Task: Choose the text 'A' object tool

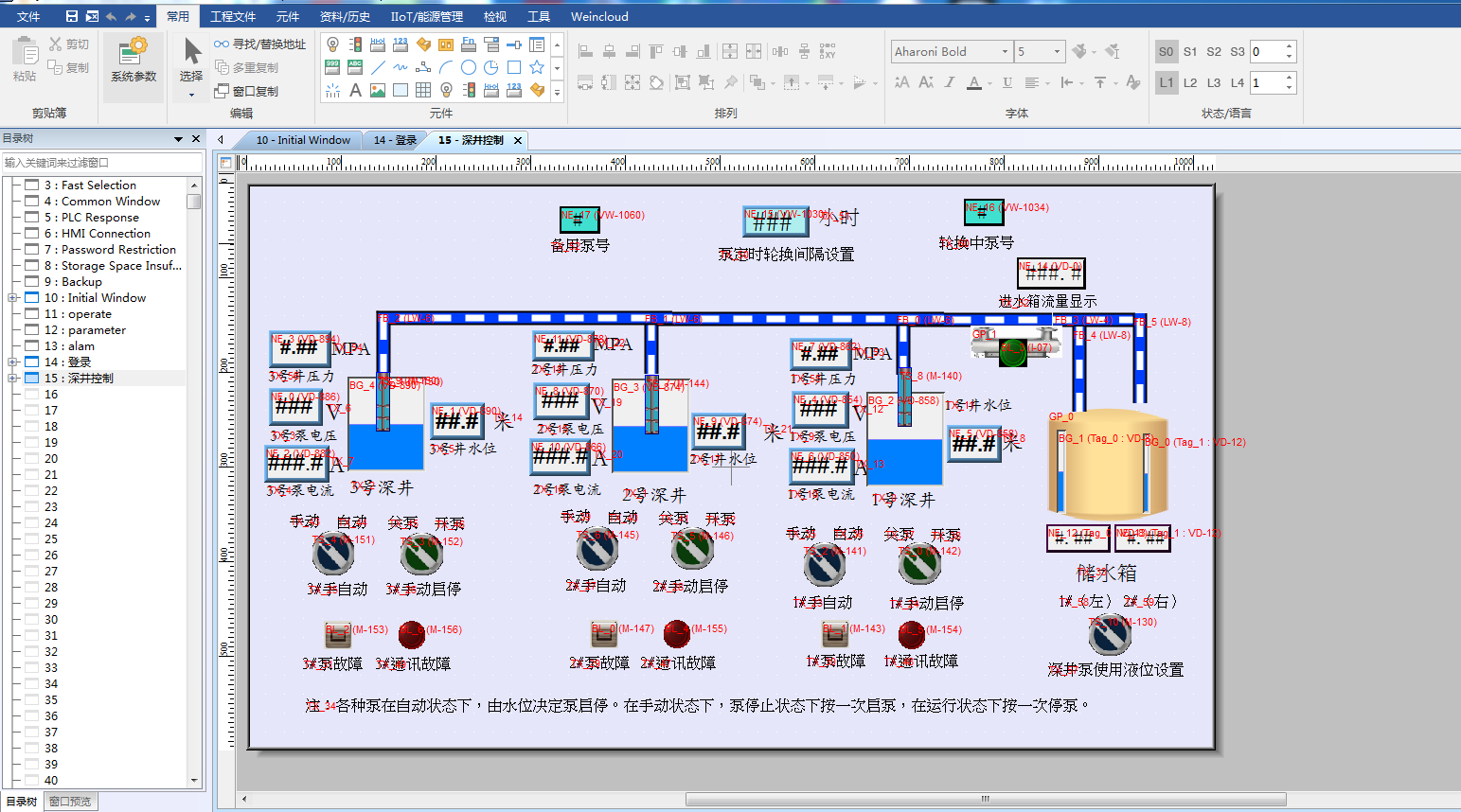Action: pos(355,91)
